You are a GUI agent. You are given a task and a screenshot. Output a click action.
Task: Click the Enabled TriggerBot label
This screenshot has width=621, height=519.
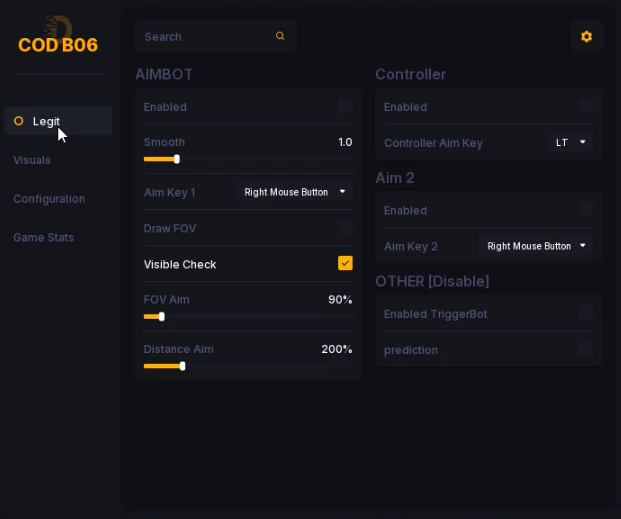436,314
